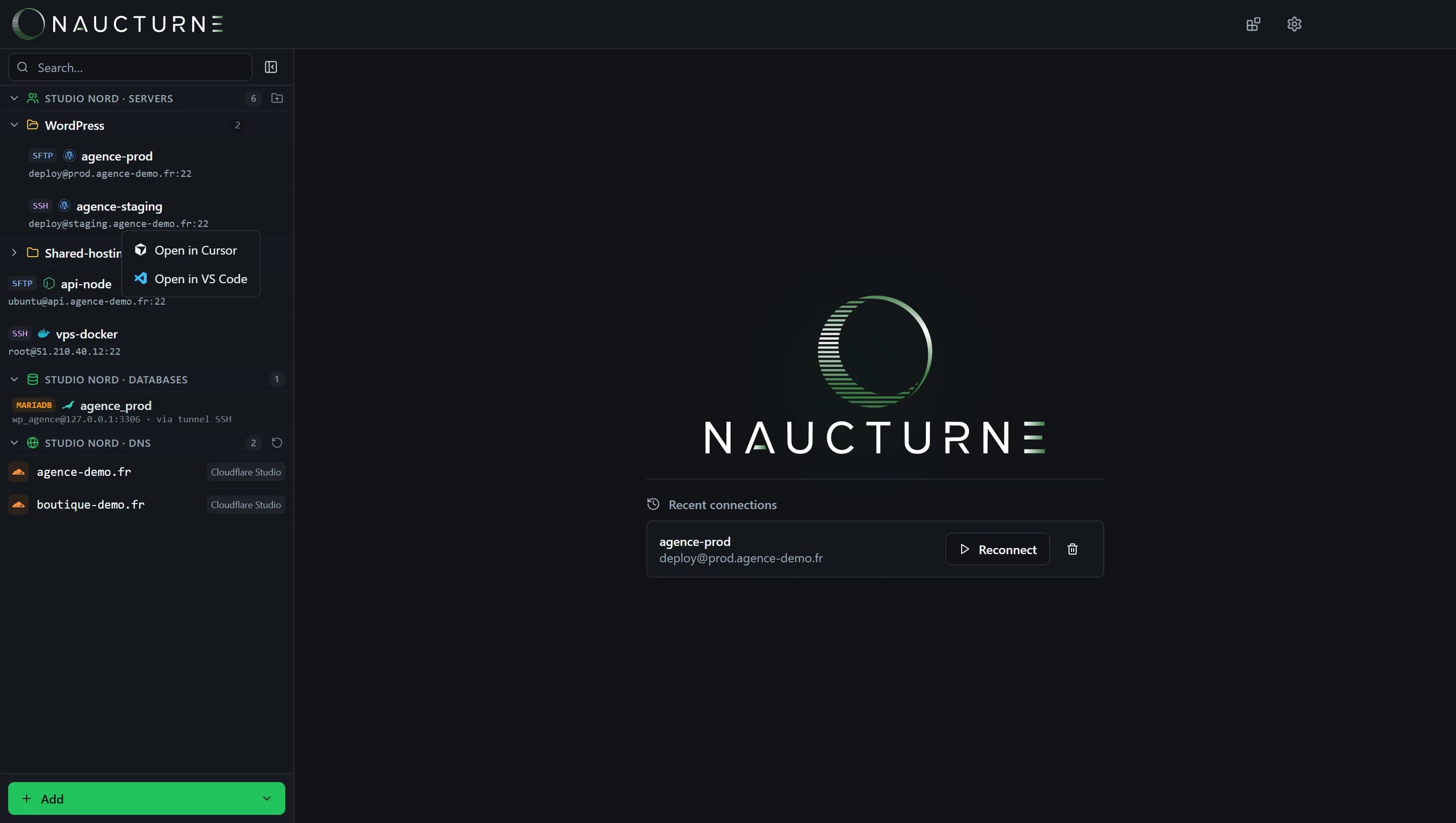Viewport: 1456px width, 823px height.
Task: Reconnect to agence-prod
Action: (x=997, y=550)
